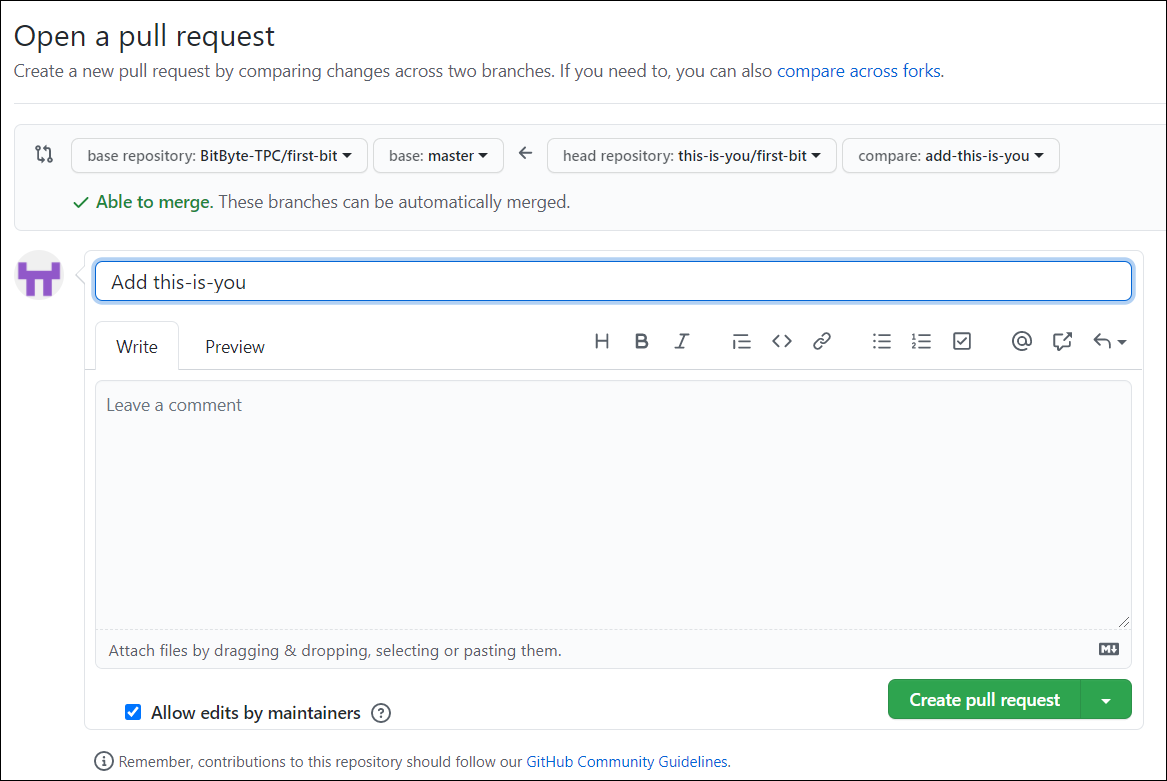Viewport: 1167px width, 781px height.
Task: Open the saved replies dropdown
Action: tap(1108, 341)
